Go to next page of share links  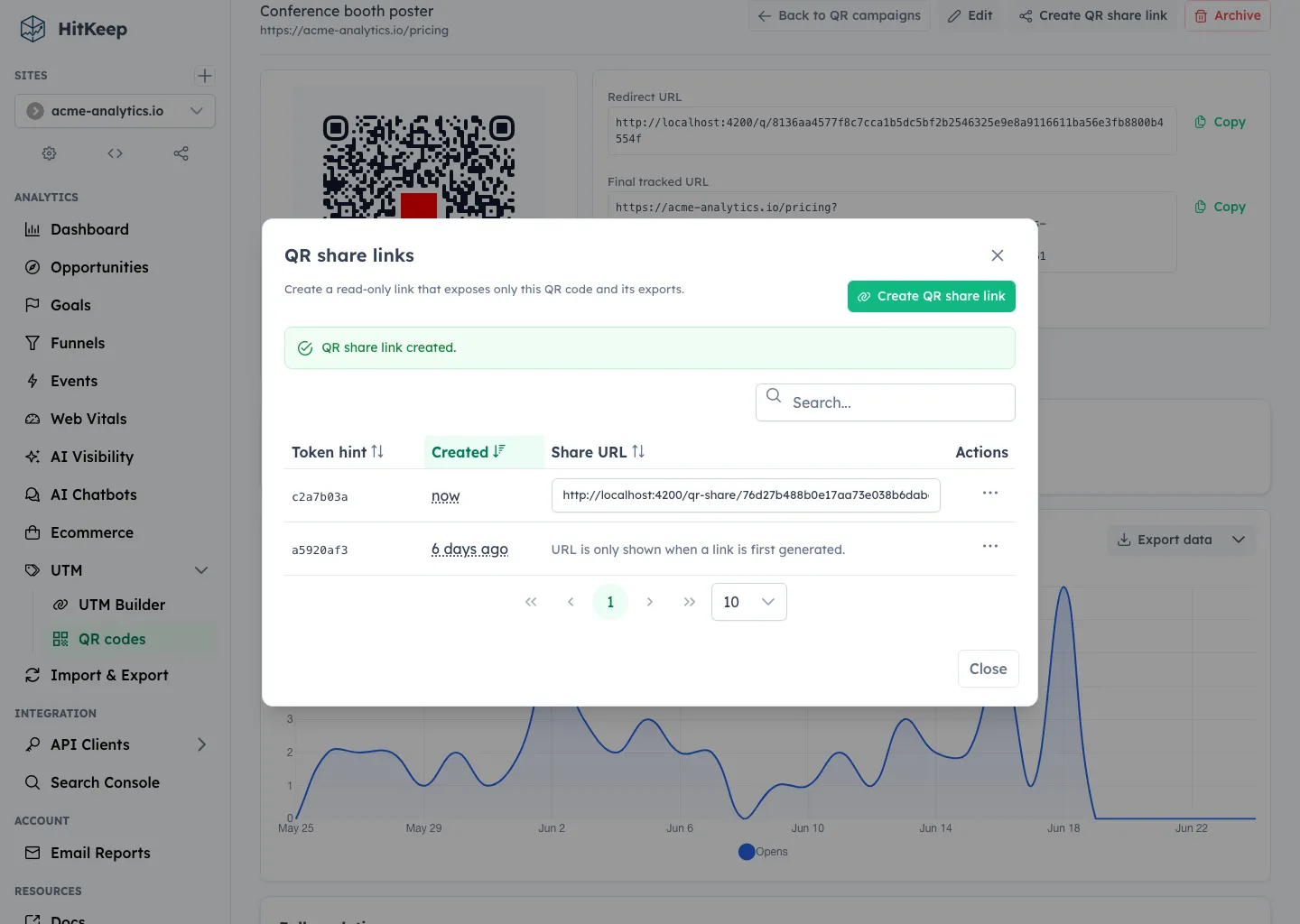(650, 602)
